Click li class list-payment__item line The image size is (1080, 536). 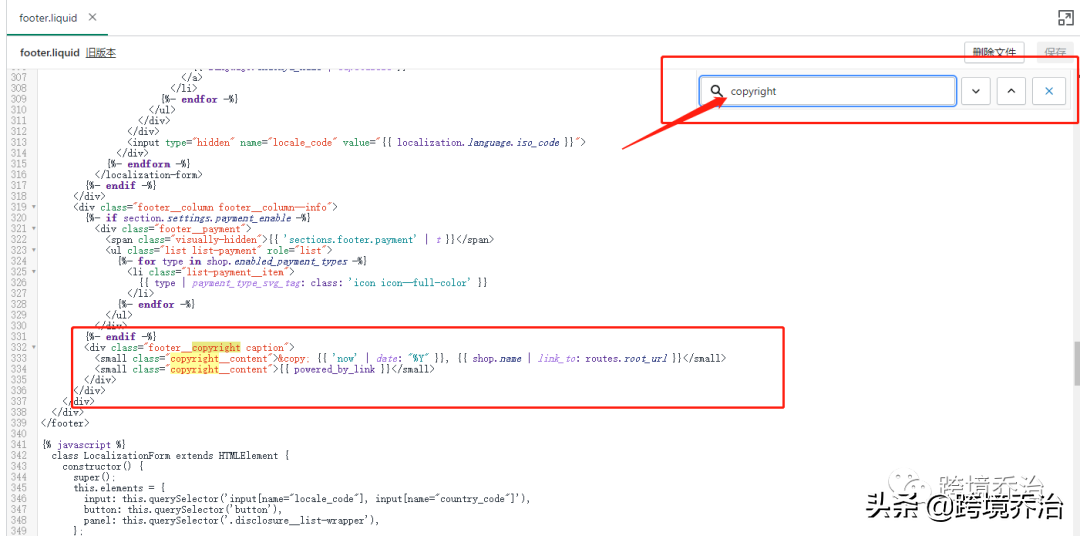click(211, 271)
